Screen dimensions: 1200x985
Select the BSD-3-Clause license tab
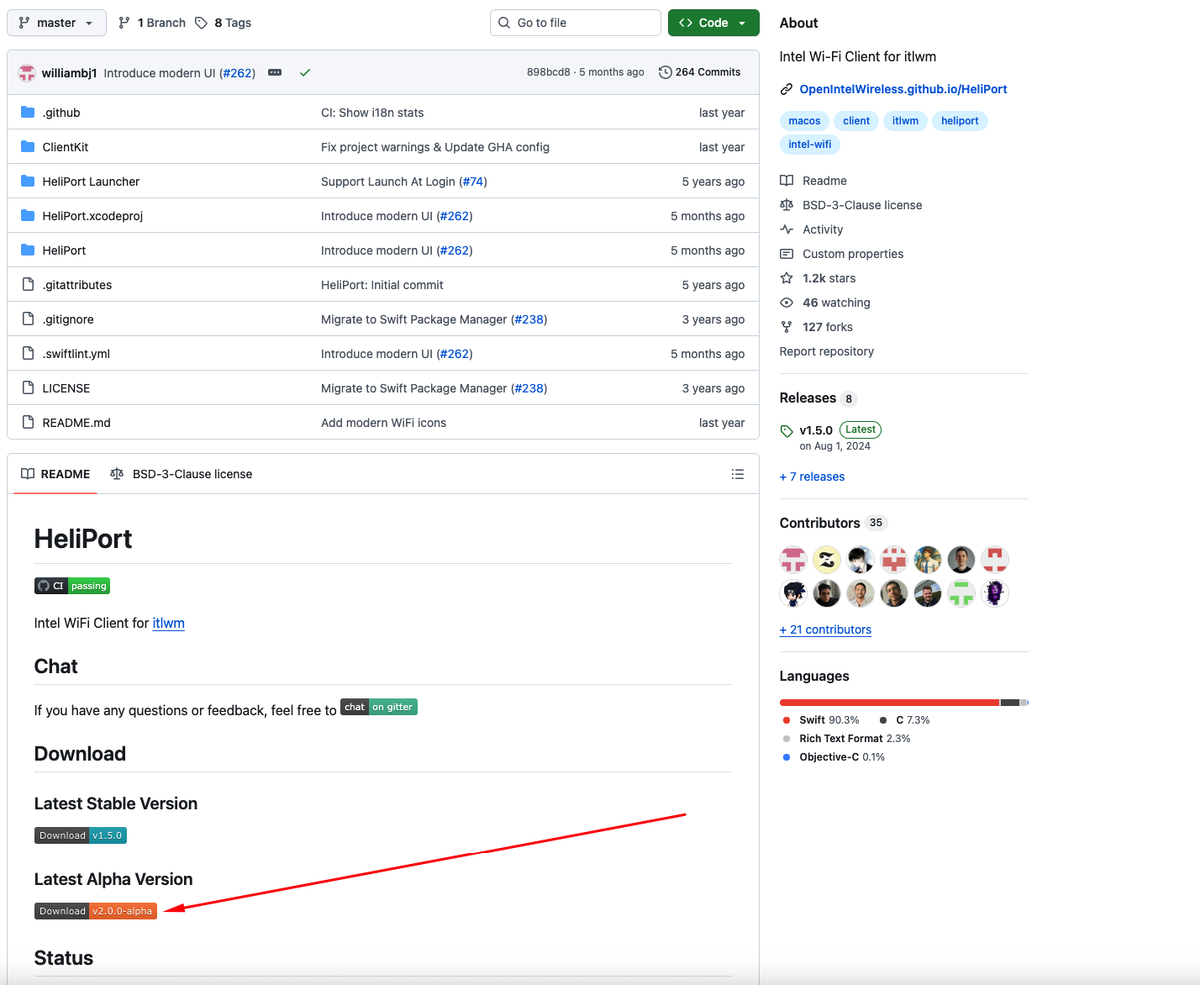coord(181,474)
